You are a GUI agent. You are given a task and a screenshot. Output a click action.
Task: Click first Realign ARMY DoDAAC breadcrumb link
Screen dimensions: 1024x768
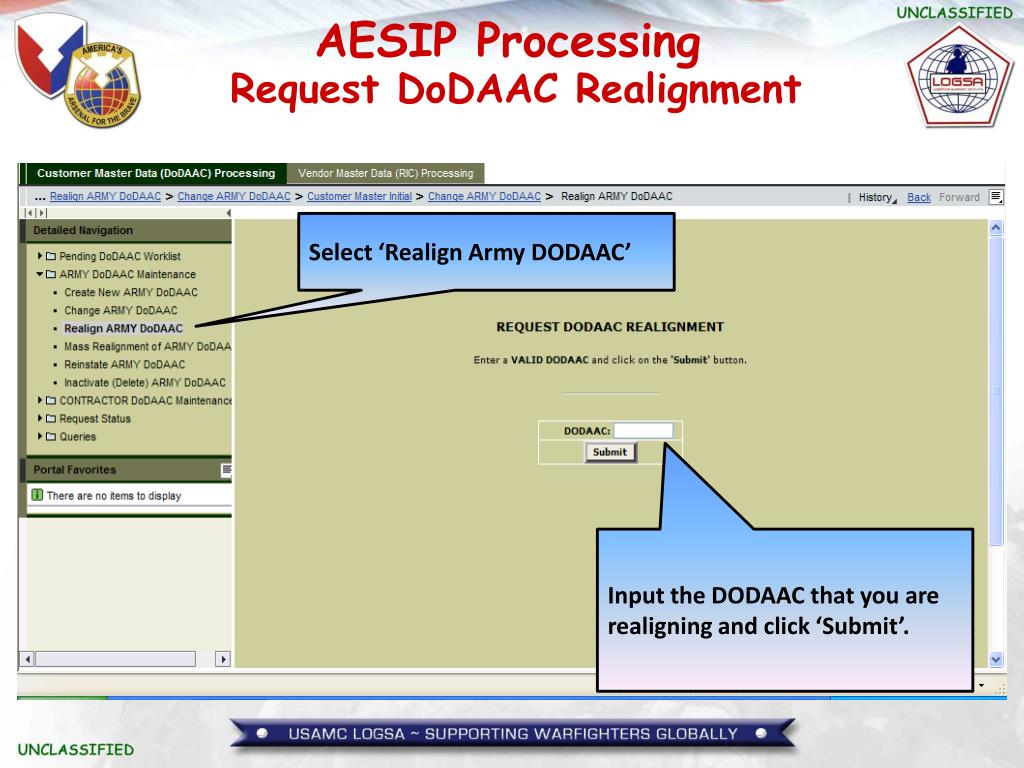point(105,197)
